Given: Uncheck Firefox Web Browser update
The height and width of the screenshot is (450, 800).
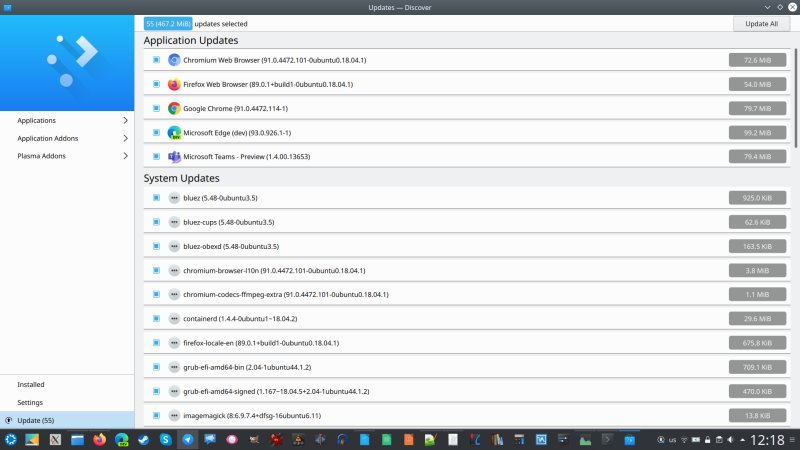Looking at the screenshot, I should (156, 84).
